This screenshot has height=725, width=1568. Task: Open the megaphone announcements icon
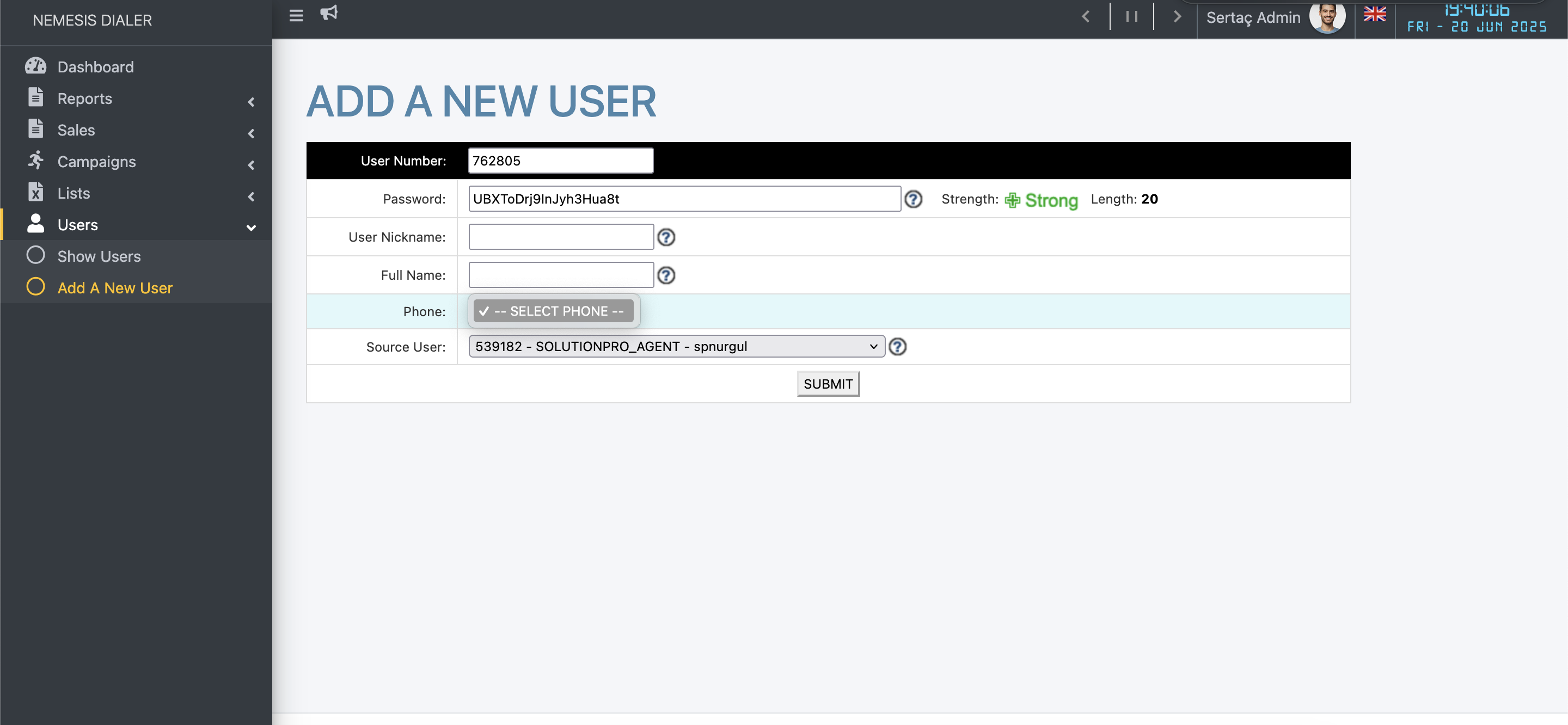point(329,13)
